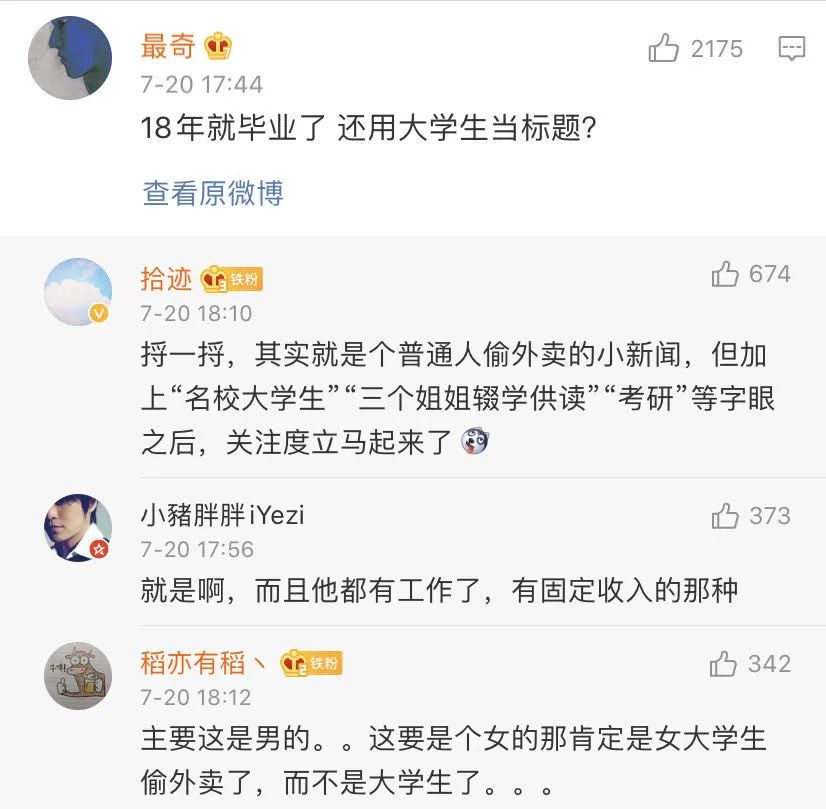Thumbs-up 稻亦有稻's comment
Viewport: 826px width, 809px height.
click(x=724, y=664)
